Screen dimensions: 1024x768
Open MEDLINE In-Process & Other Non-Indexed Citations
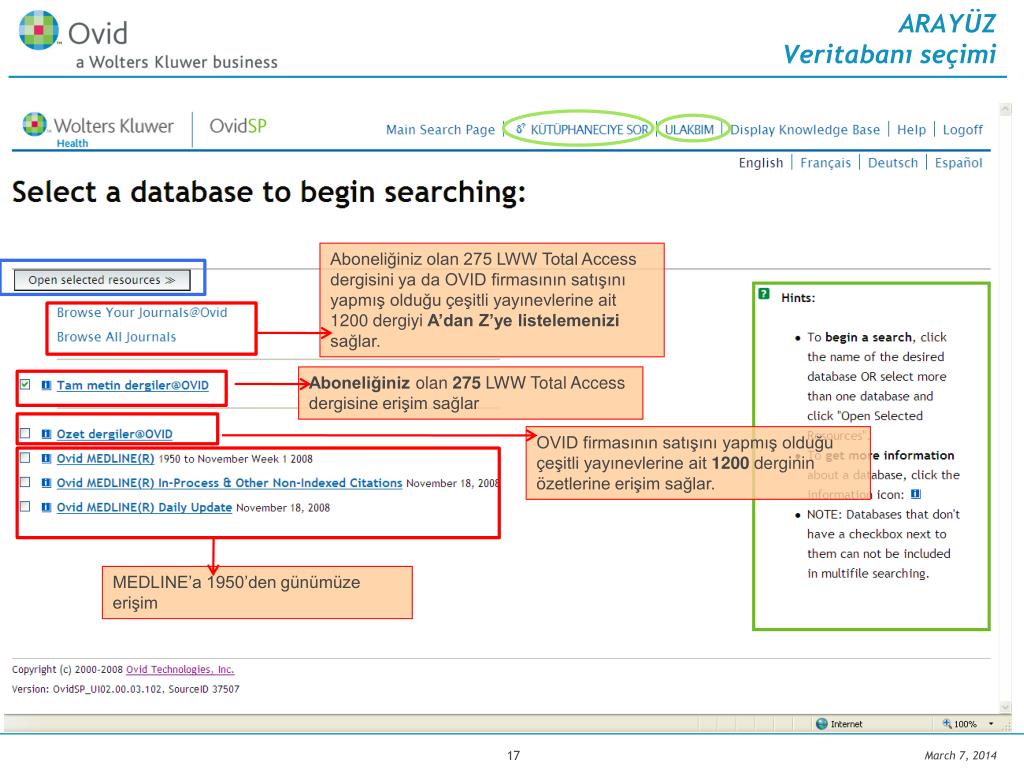click(x=229, y=483)
